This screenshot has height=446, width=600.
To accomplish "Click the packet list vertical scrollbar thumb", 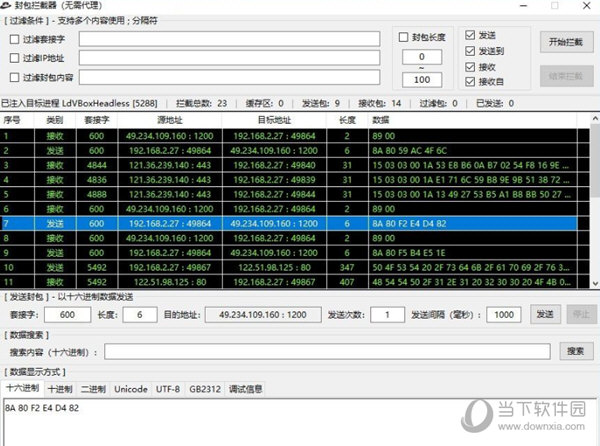I will point(595,160).
